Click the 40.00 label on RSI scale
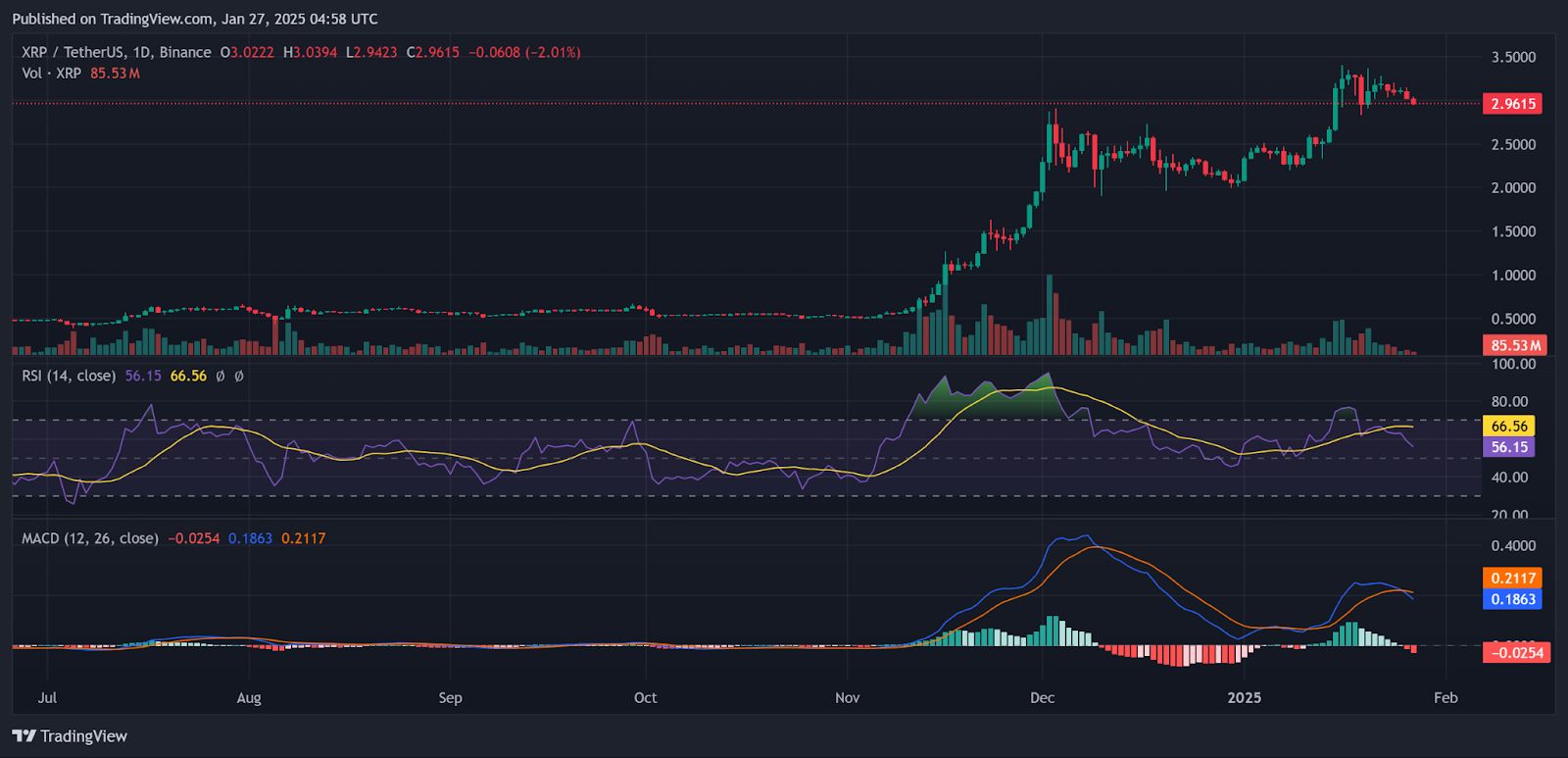This screenshot has width=1568, height=758. [1509, 478]
